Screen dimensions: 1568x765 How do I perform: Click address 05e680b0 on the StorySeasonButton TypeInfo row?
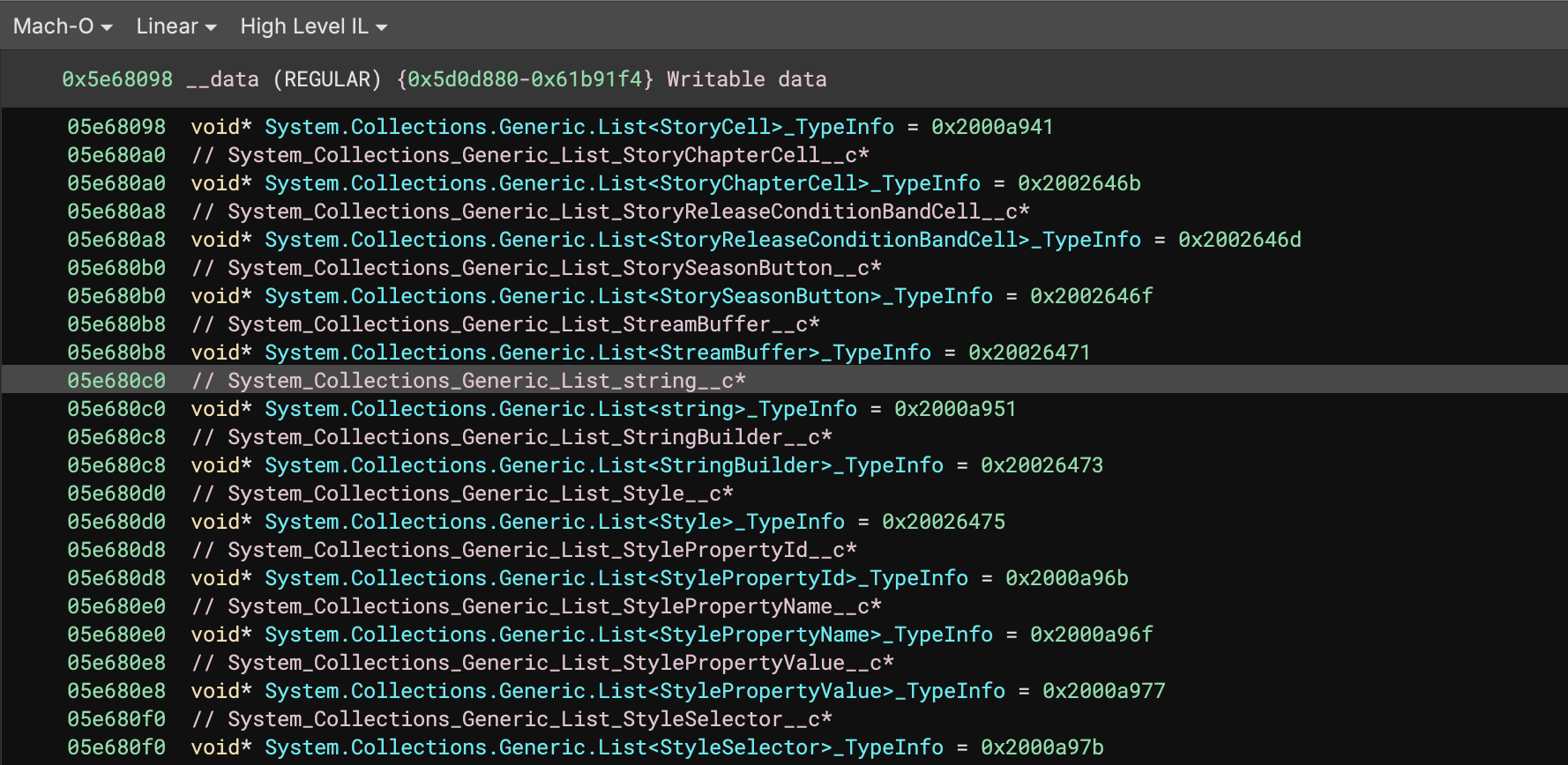point(116,296)
